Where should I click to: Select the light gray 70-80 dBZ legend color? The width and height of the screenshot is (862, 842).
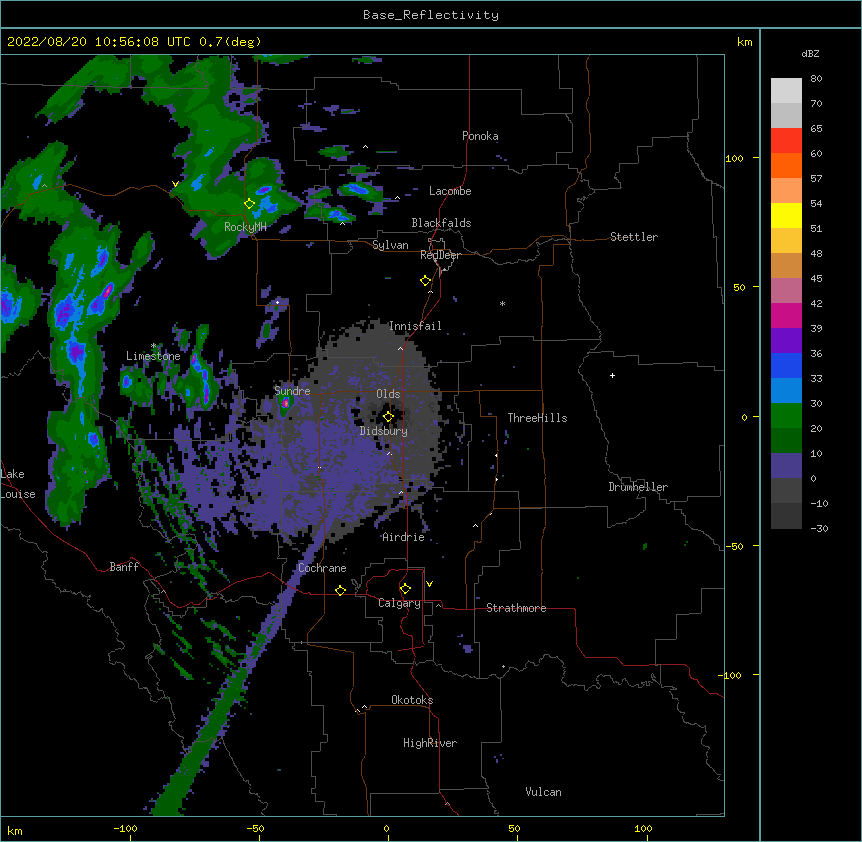tap(786, 91)
